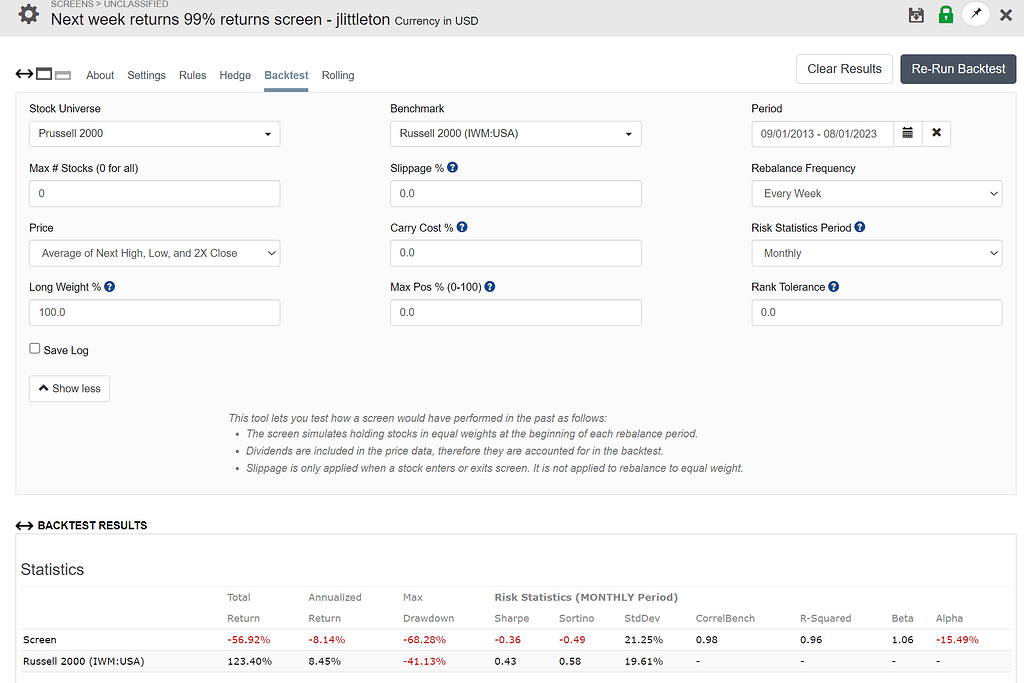This screenshot has width=1024, height=683.
Task: Switch to the Rolling tab
Action: coord(338,75)
